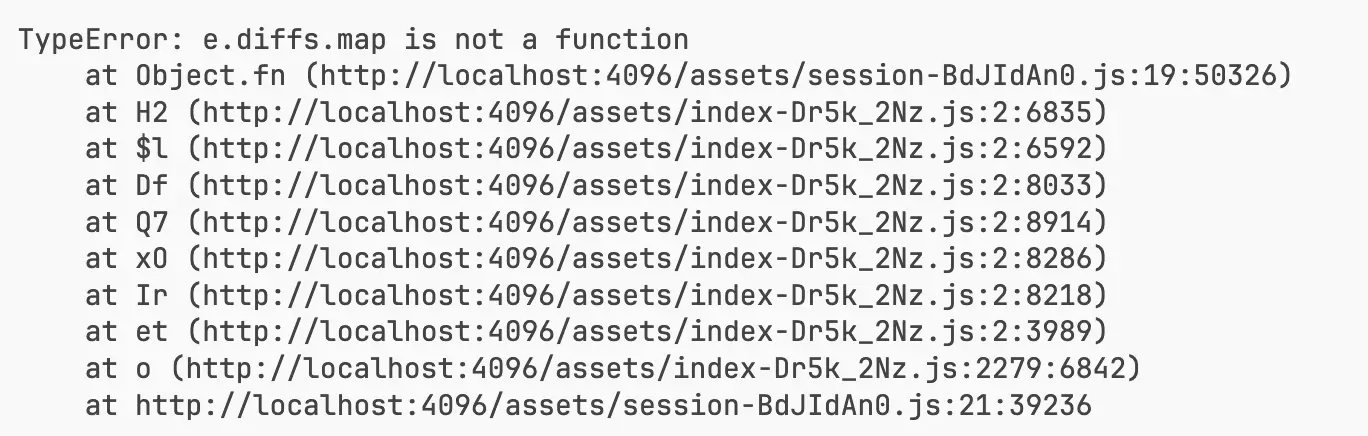The width and height of the screenshot is (1368, 436).
Task: Click the TypeError e.diffs.map error message
Action: click(354, 40)
